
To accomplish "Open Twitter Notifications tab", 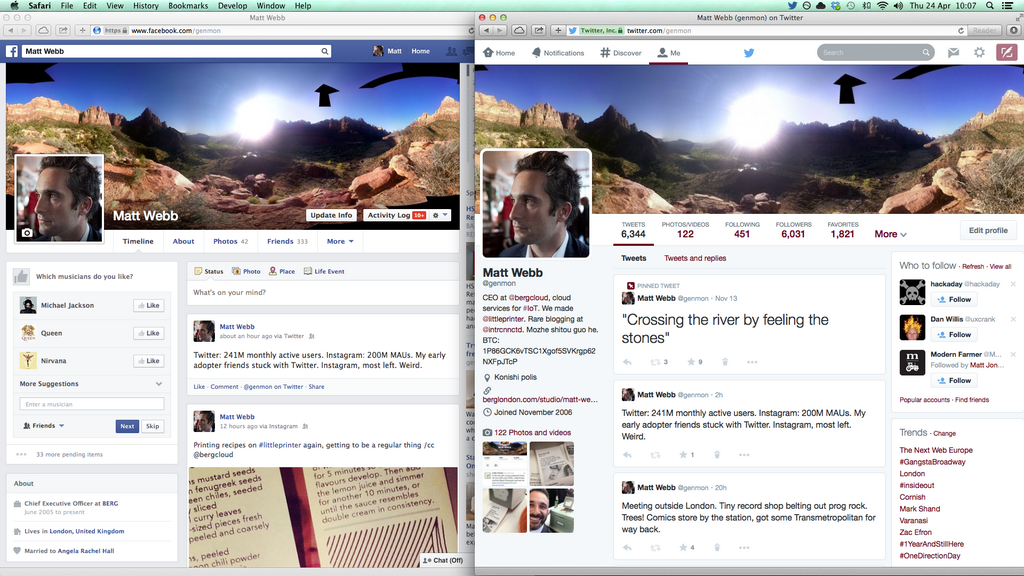I will [x=558, y=53].
